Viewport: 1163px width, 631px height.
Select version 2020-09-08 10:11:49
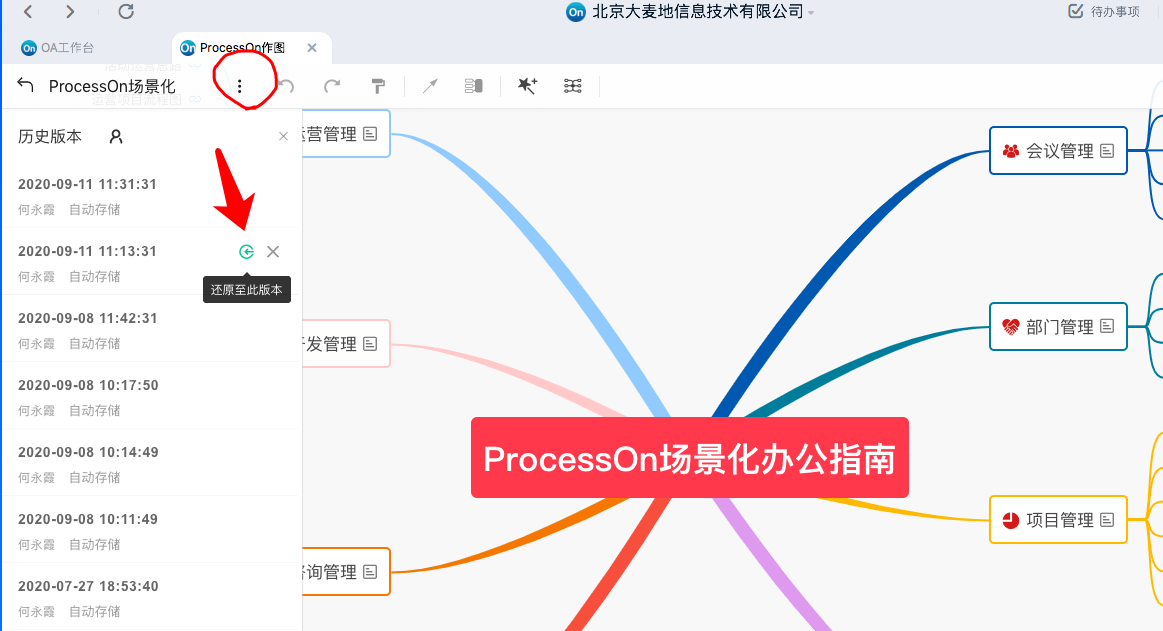pyautogui.click(x=152, y=529)
